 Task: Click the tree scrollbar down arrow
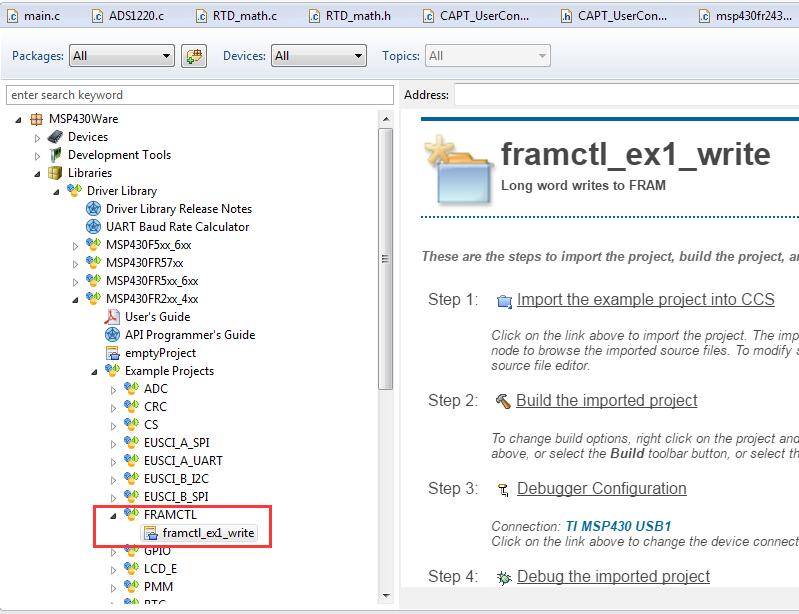click(386, 595)
